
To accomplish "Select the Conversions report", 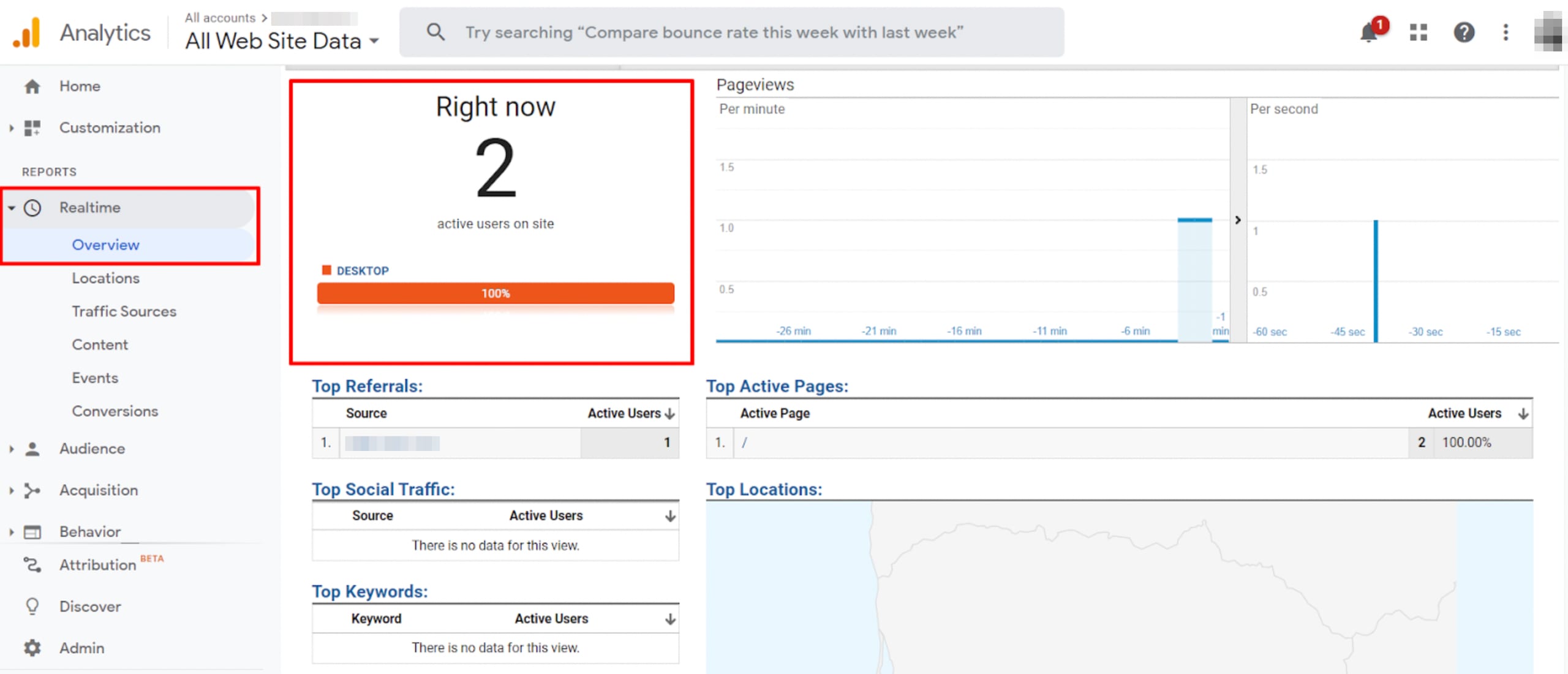I will pyautogui.click(x=115, y=411).
